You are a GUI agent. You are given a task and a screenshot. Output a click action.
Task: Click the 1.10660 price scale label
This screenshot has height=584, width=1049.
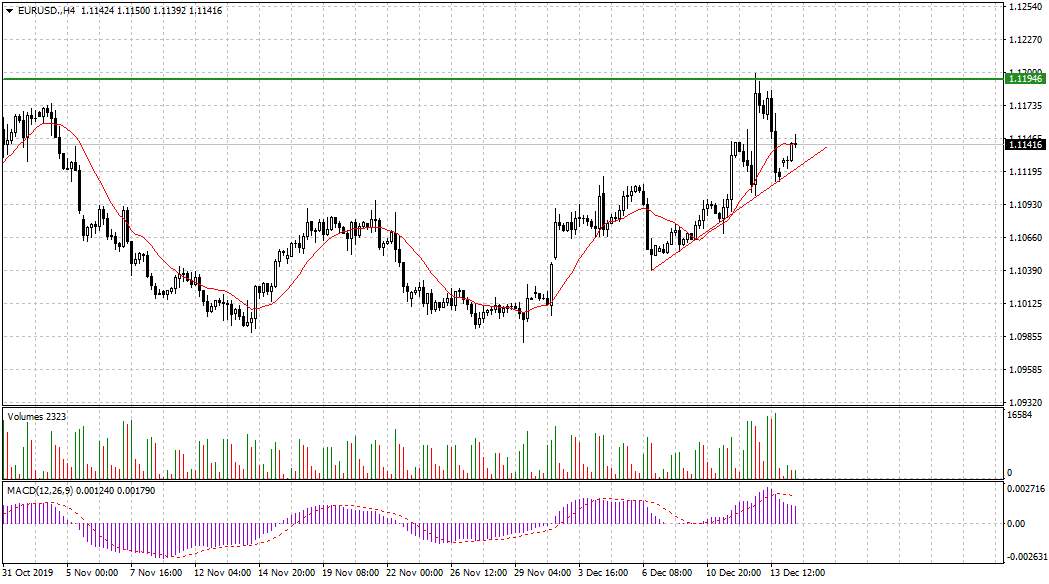tap(1025, 238)
